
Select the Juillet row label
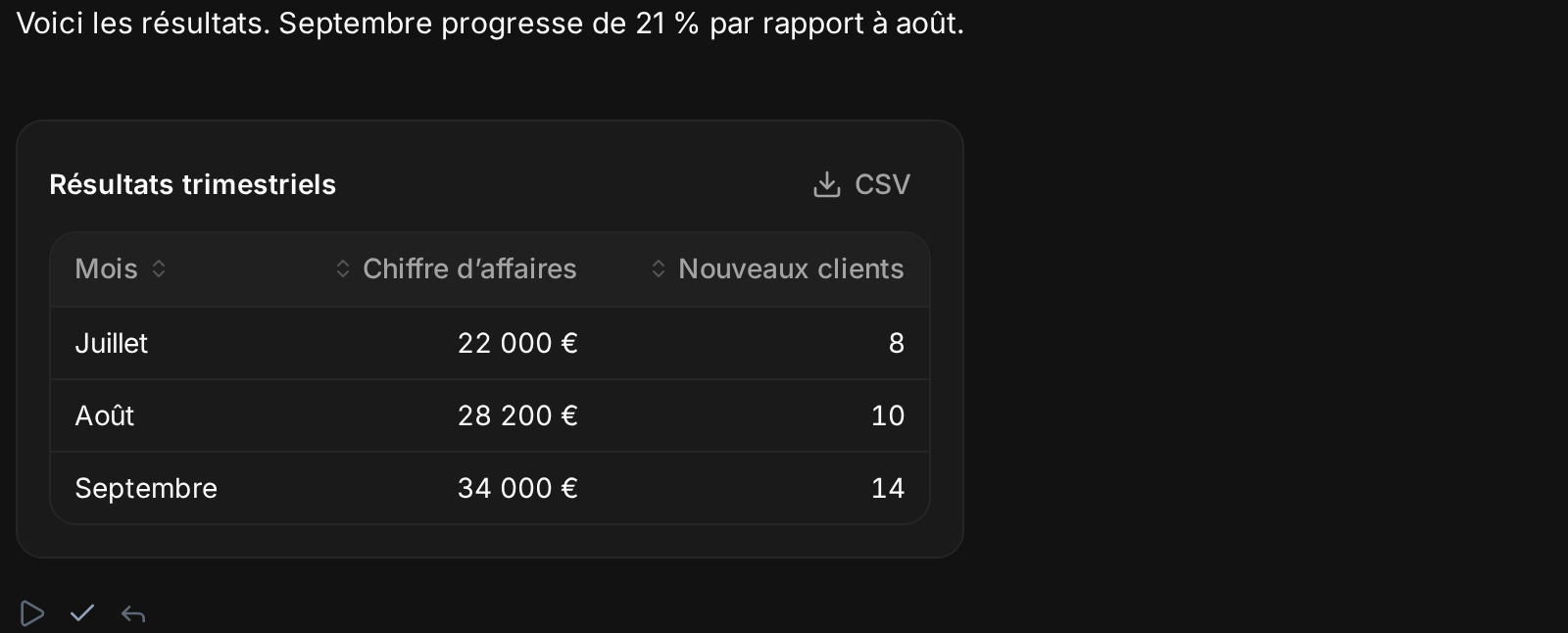[112, 343]
